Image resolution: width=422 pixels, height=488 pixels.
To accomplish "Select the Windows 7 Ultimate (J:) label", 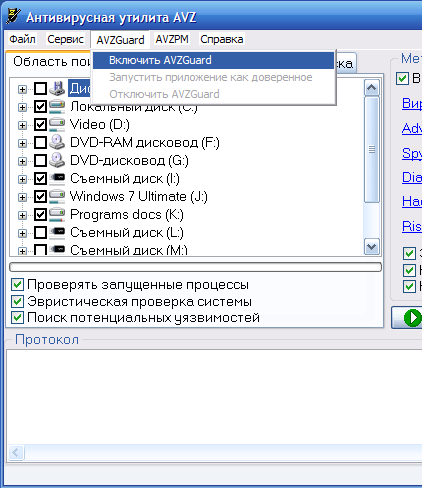I will pos(139,197).
